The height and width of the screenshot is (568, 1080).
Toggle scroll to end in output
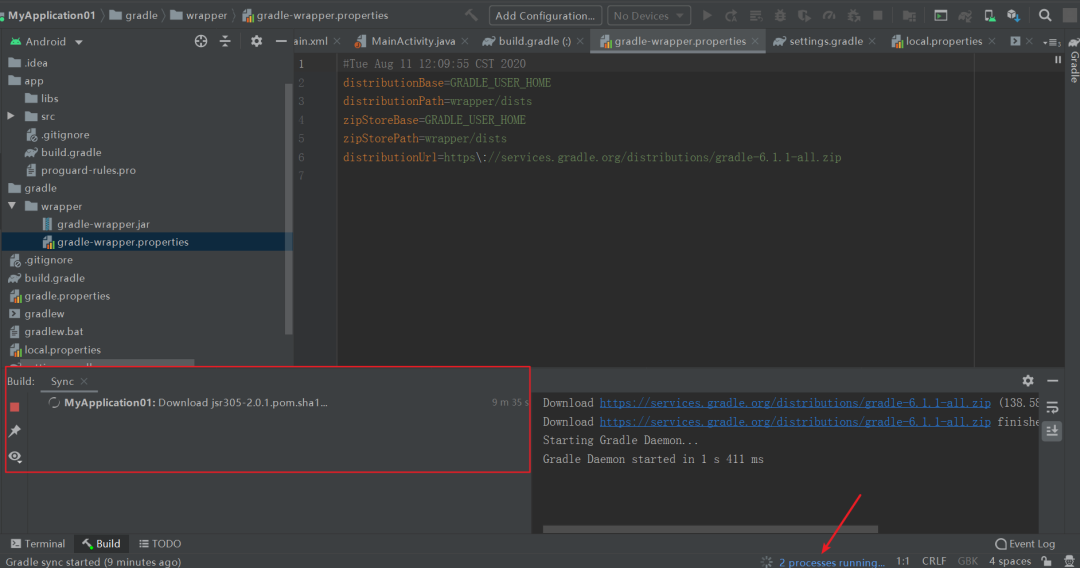pos(1052,431)
